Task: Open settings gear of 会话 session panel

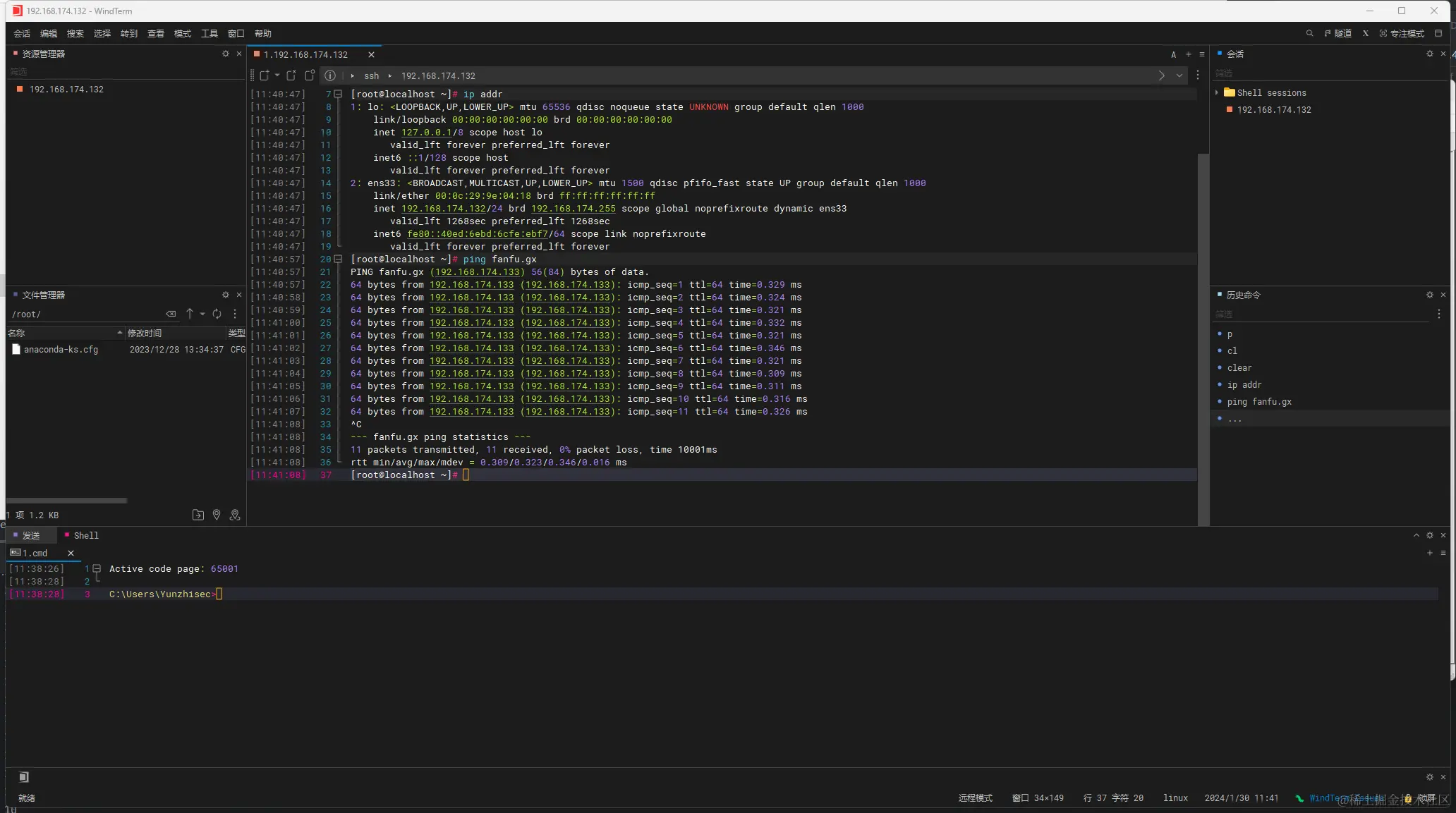Action: point(1430,54)
